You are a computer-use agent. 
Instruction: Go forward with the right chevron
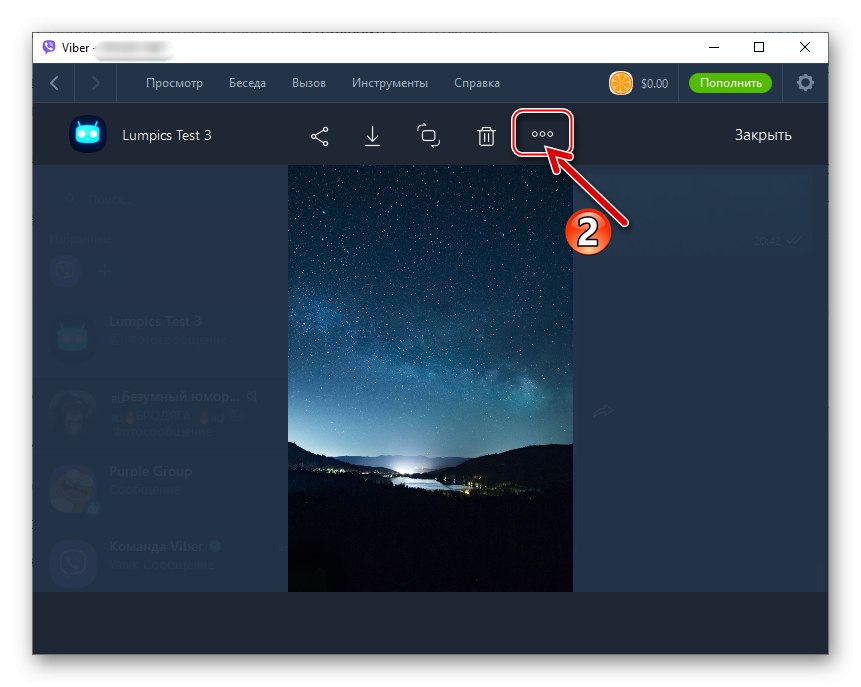[96, 83]
